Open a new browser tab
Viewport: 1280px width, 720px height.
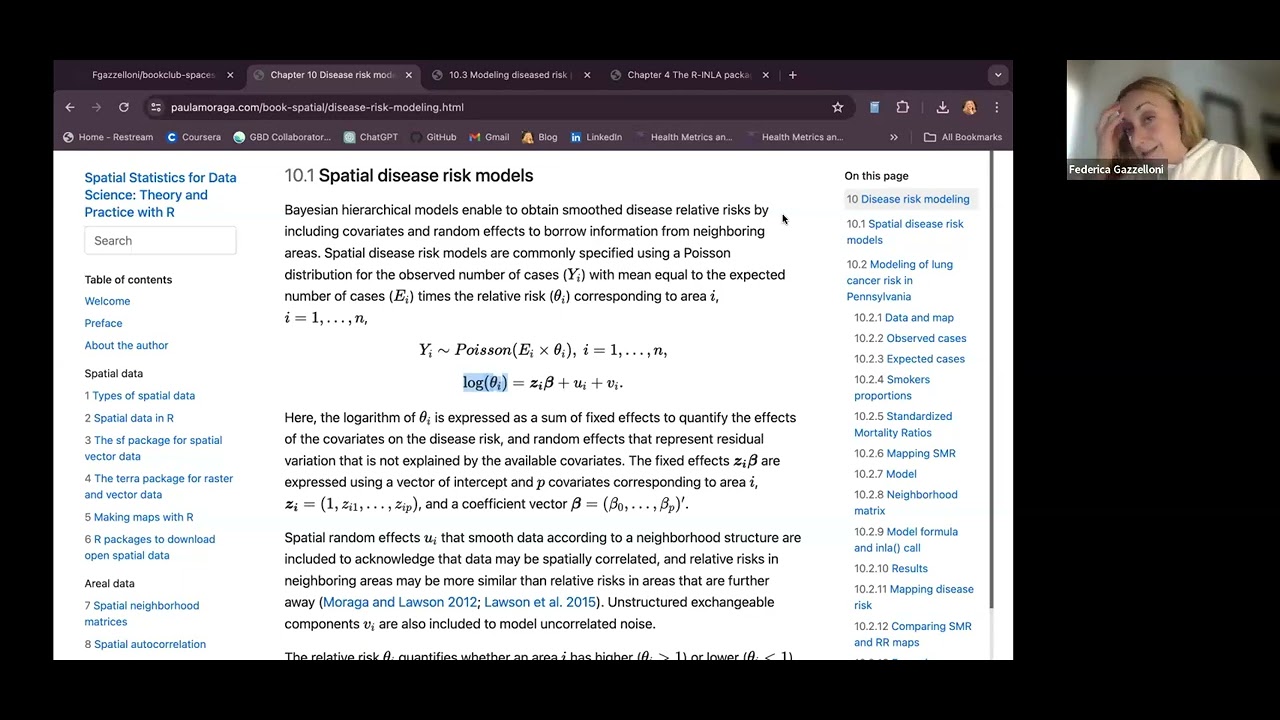tap(793, 75)
